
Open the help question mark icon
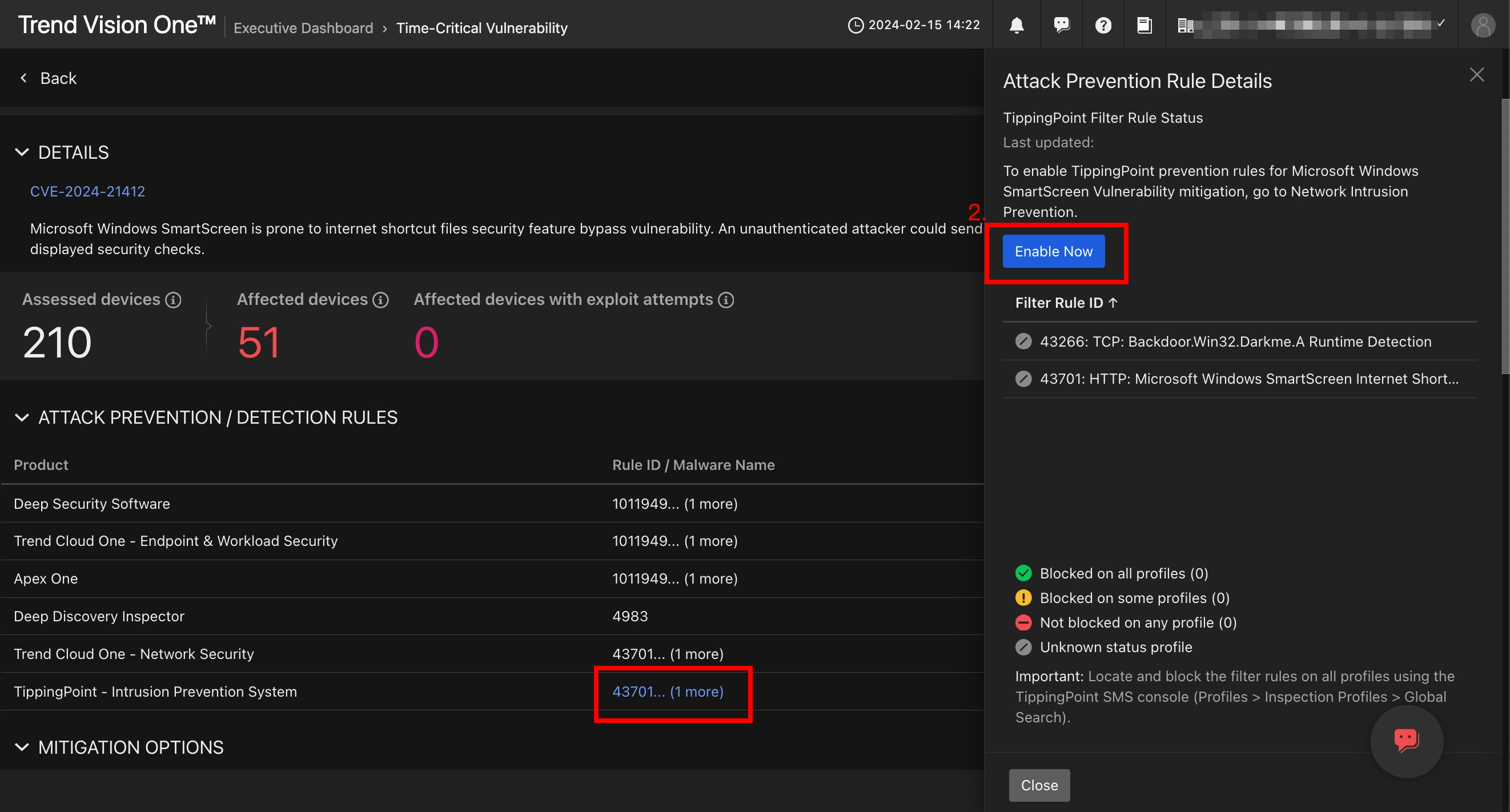(1103, 25)
